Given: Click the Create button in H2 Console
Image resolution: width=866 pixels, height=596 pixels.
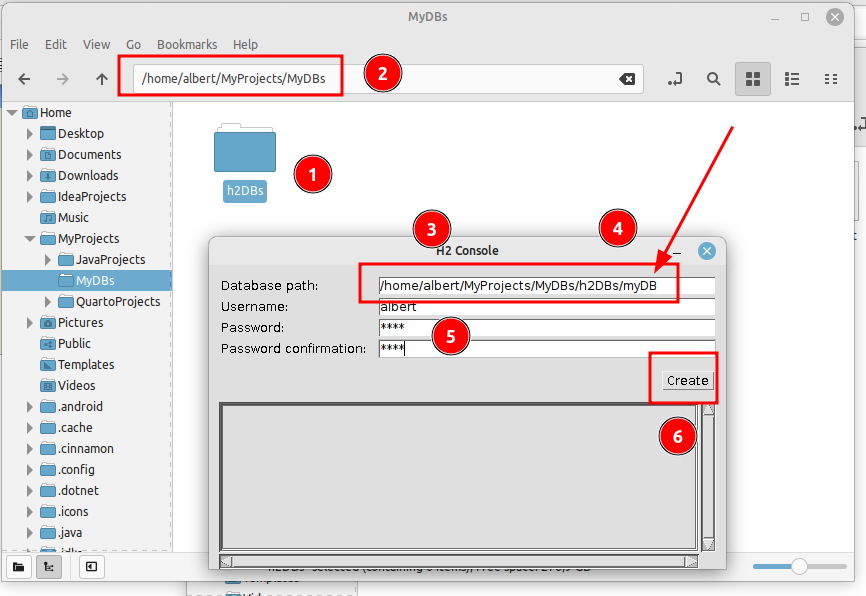Looking at the screenshot, I should pos(688,381).
